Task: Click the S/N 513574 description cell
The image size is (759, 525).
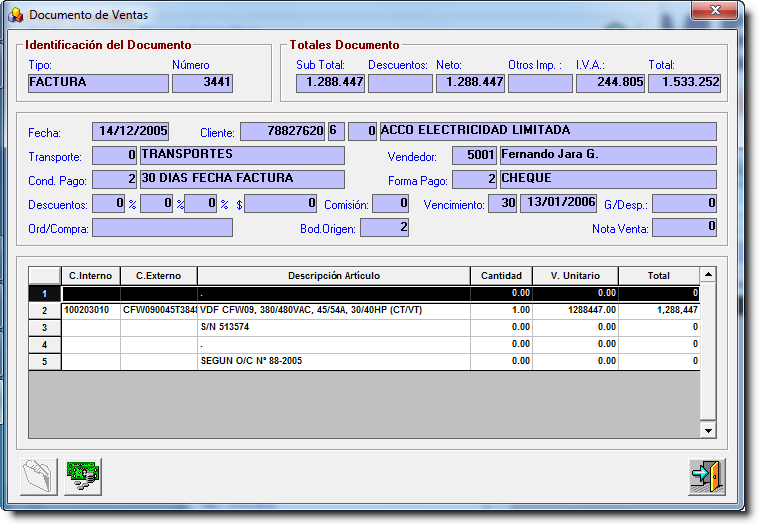Action: tap(334, 328)
